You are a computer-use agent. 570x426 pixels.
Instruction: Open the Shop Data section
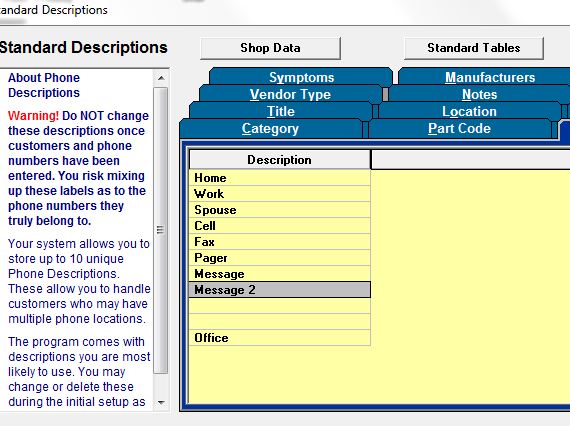coord(270,48)
